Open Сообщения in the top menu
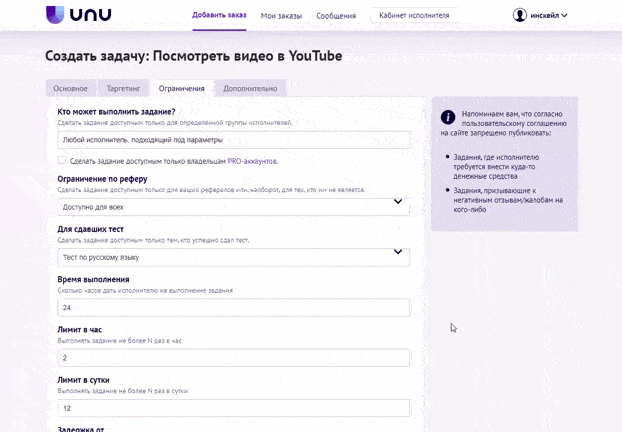 [336, 16]
